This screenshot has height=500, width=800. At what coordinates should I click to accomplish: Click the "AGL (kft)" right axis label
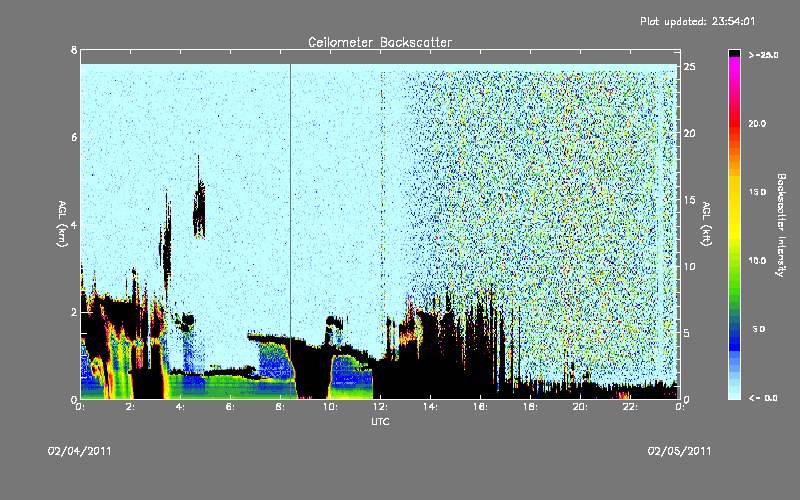click(706, 224)
